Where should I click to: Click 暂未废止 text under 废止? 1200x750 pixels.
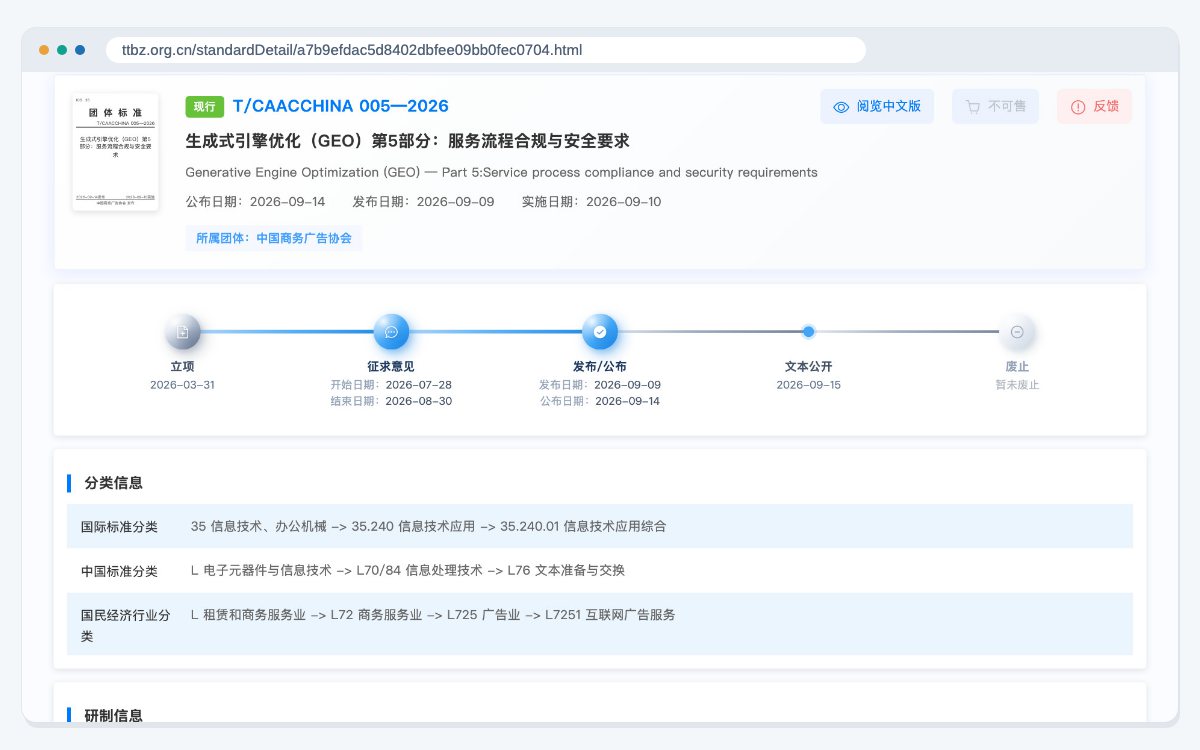pyautogui.click(x=1017, y=385)
